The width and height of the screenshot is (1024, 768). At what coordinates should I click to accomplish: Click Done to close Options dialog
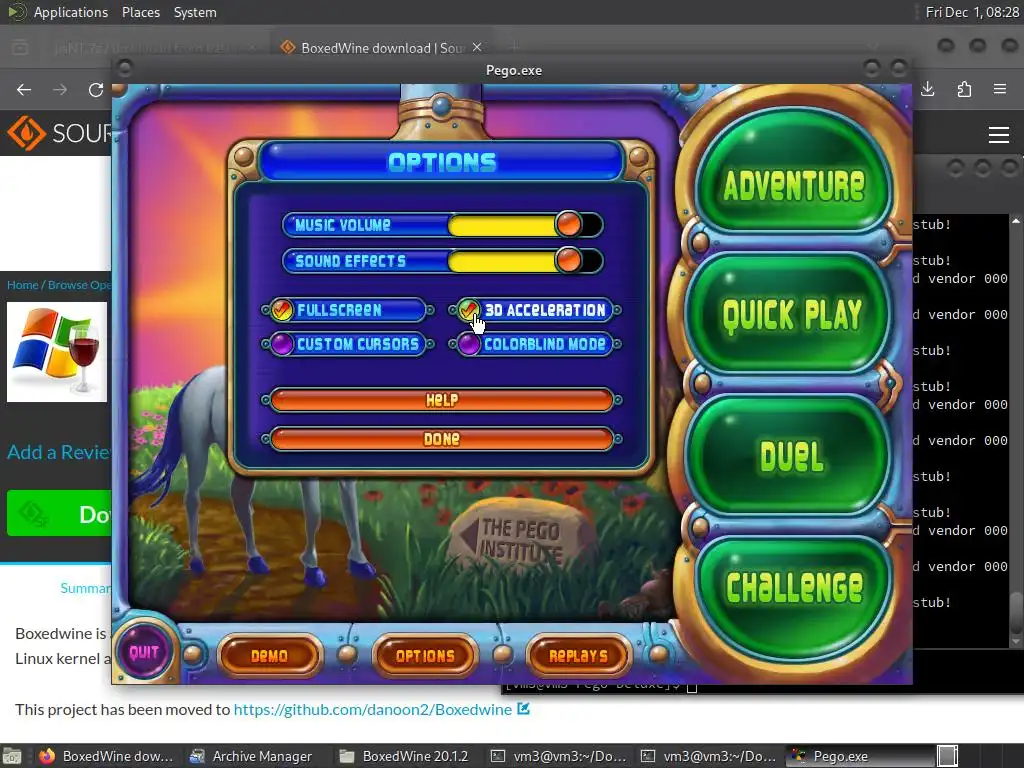441,439
